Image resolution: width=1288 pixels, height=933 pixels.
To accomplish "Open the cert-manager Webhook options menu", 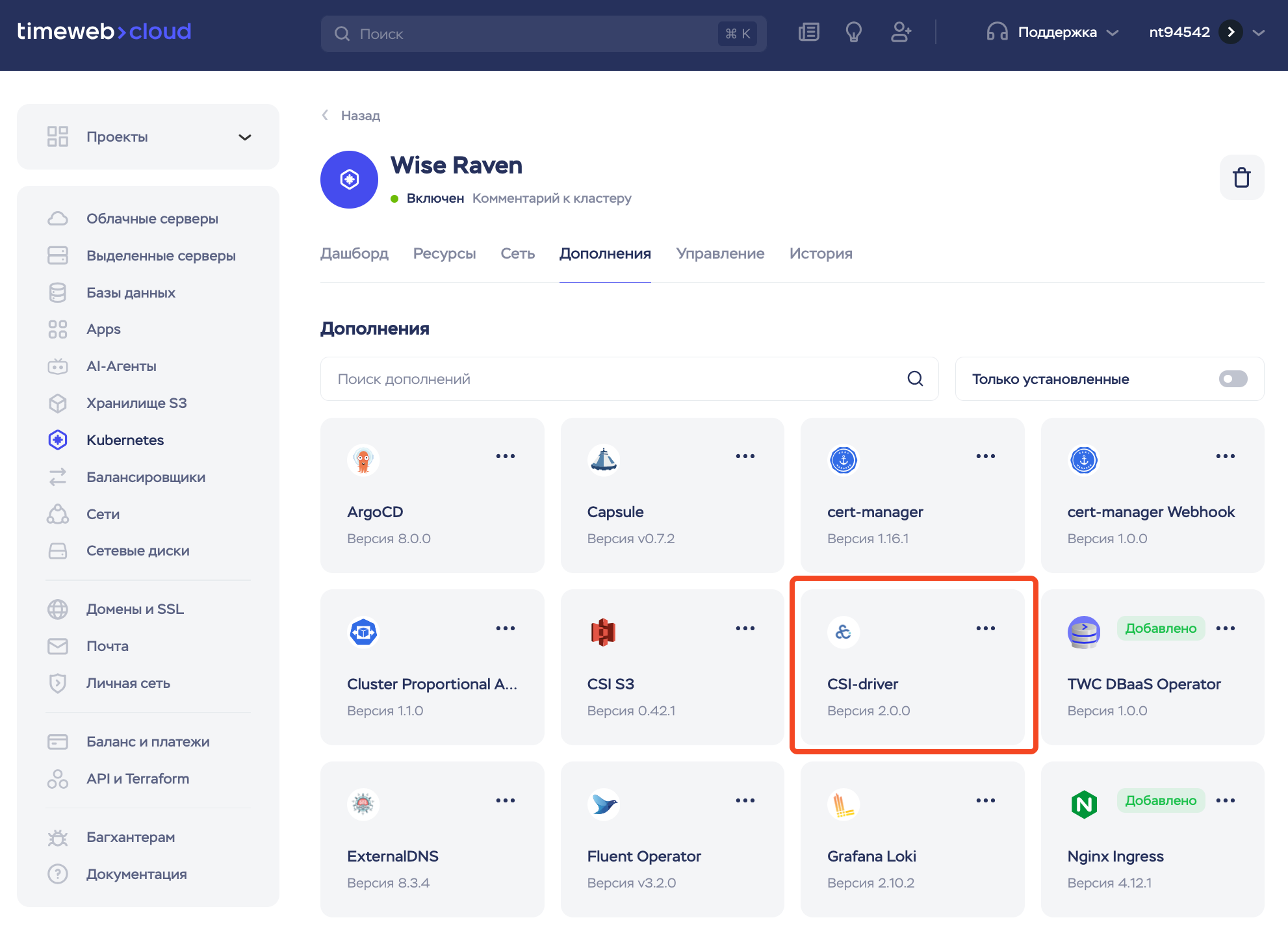I will 1225,456.
